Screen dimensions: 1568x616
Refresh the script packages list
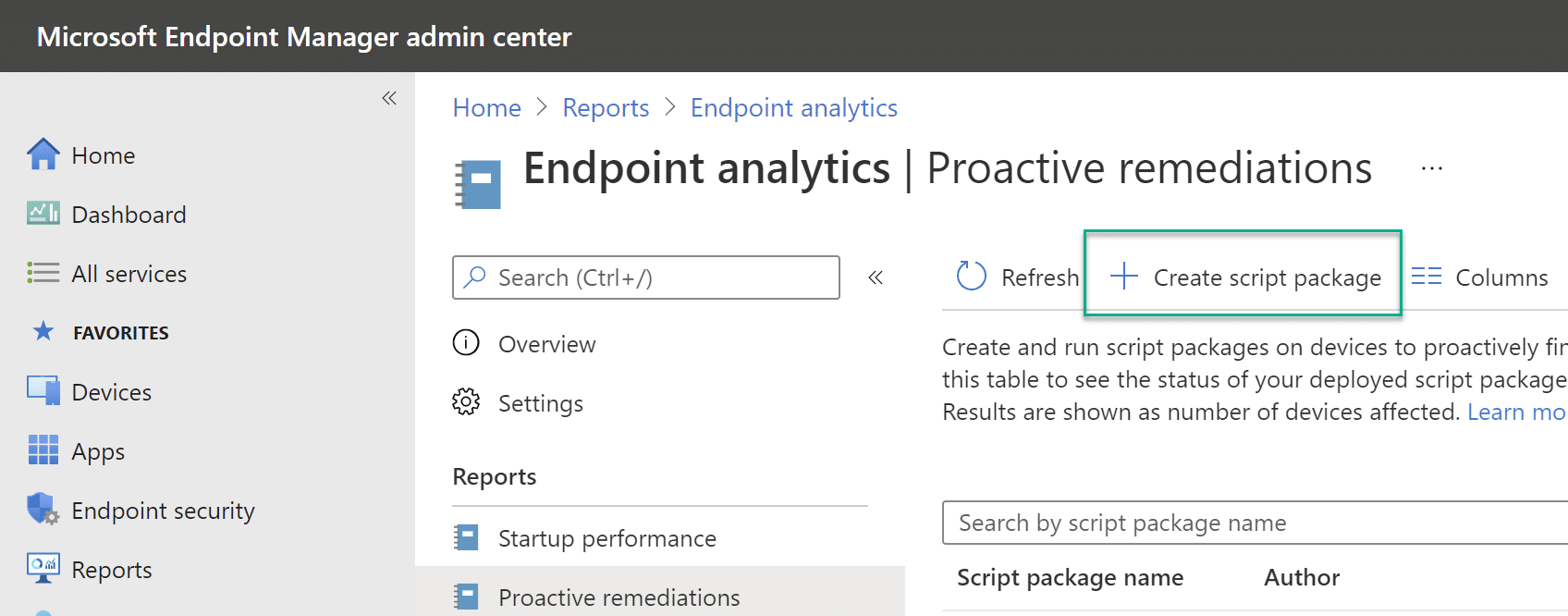(1017, 277)
